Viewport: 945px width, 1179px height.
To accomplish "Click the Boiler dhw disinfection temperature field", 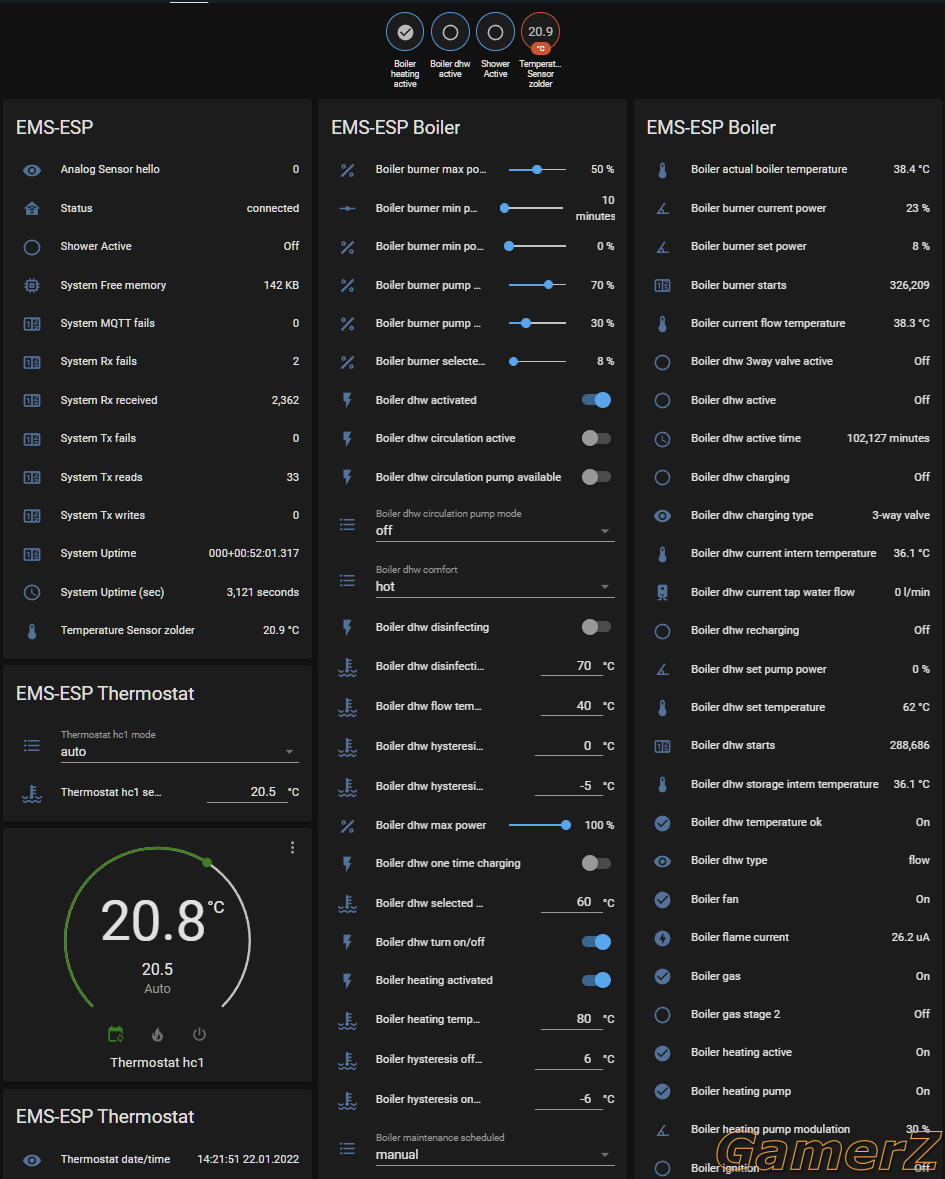I will tap(571, 666).
